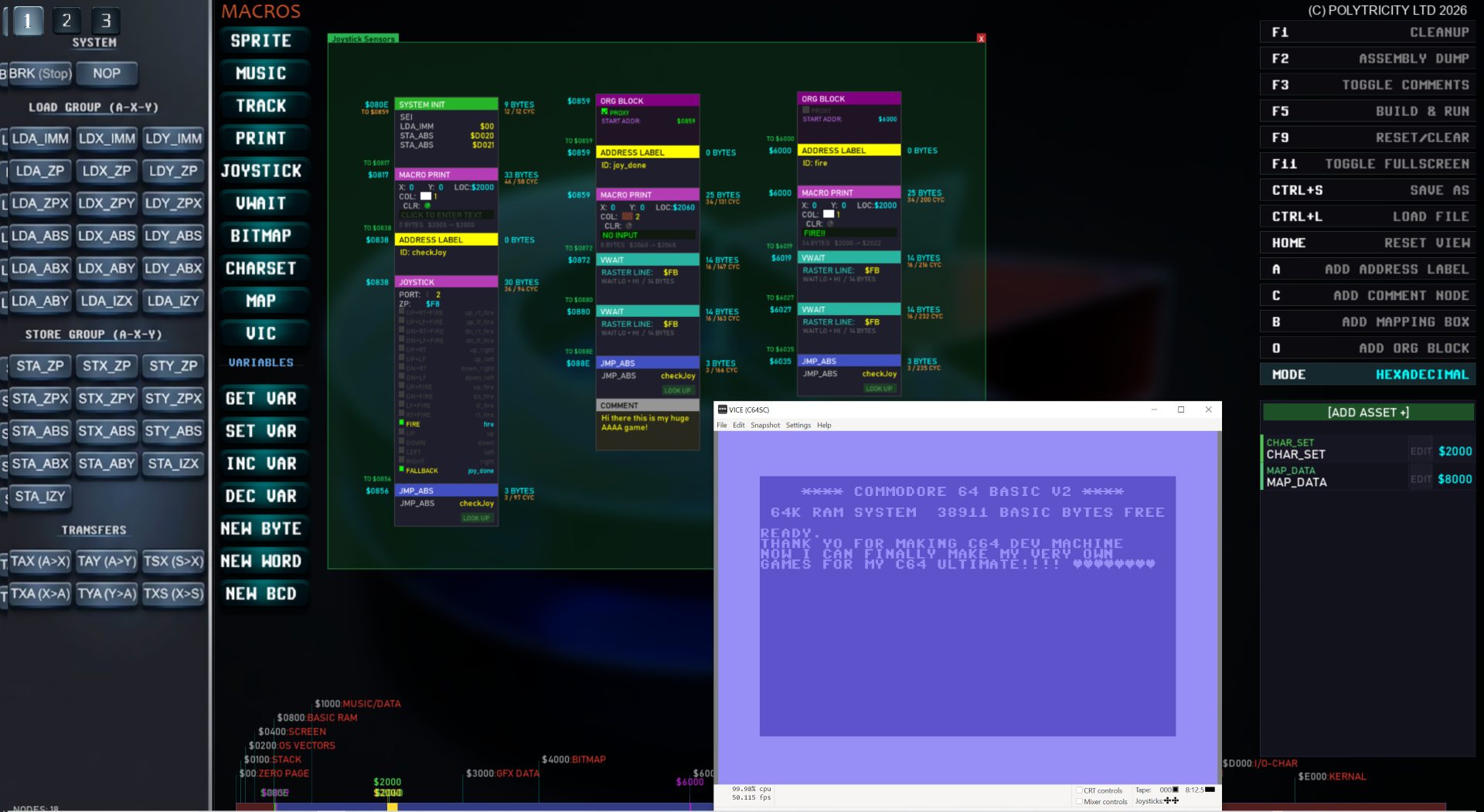Click the FIRE!! text field
The height and width of the screenshot is (812, 1484).
tap(849, 233)
